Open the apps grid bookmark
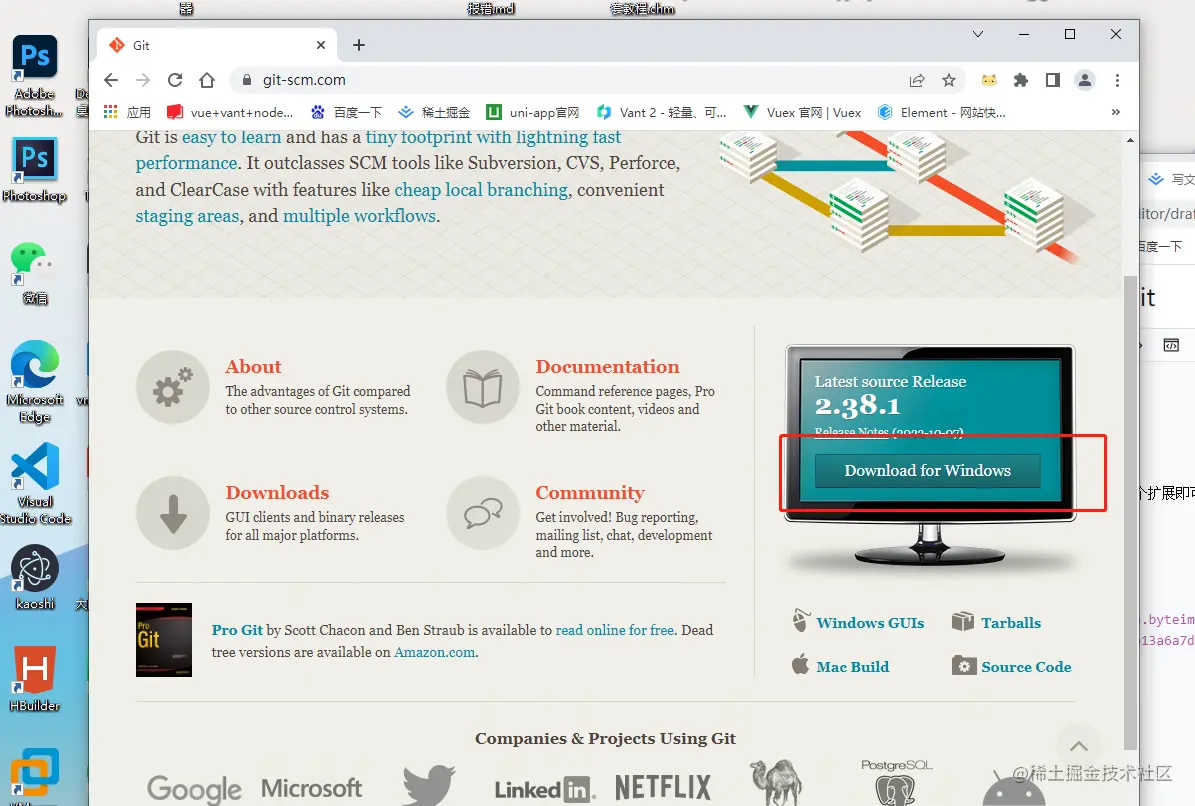1195x806 pixels. (x=111, y=112)
